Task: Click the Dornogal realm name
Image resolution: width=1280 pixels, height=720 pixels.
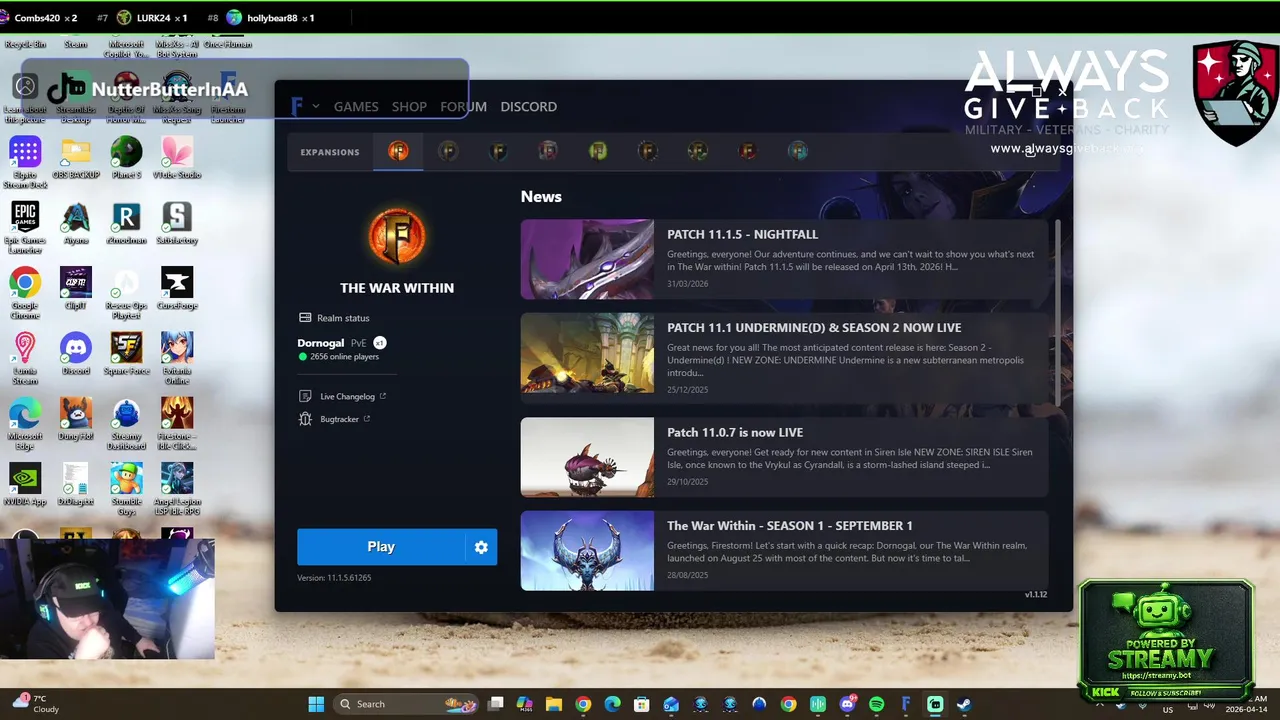Action: pyautogui.click(x=321, y=343)
